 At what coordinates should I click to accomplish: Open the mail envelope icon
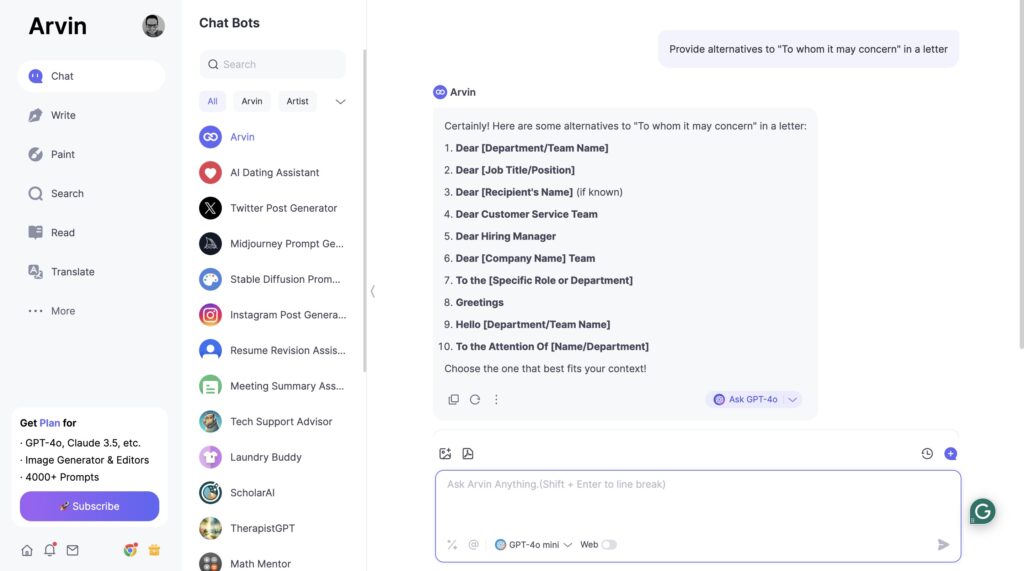point(72,550)
